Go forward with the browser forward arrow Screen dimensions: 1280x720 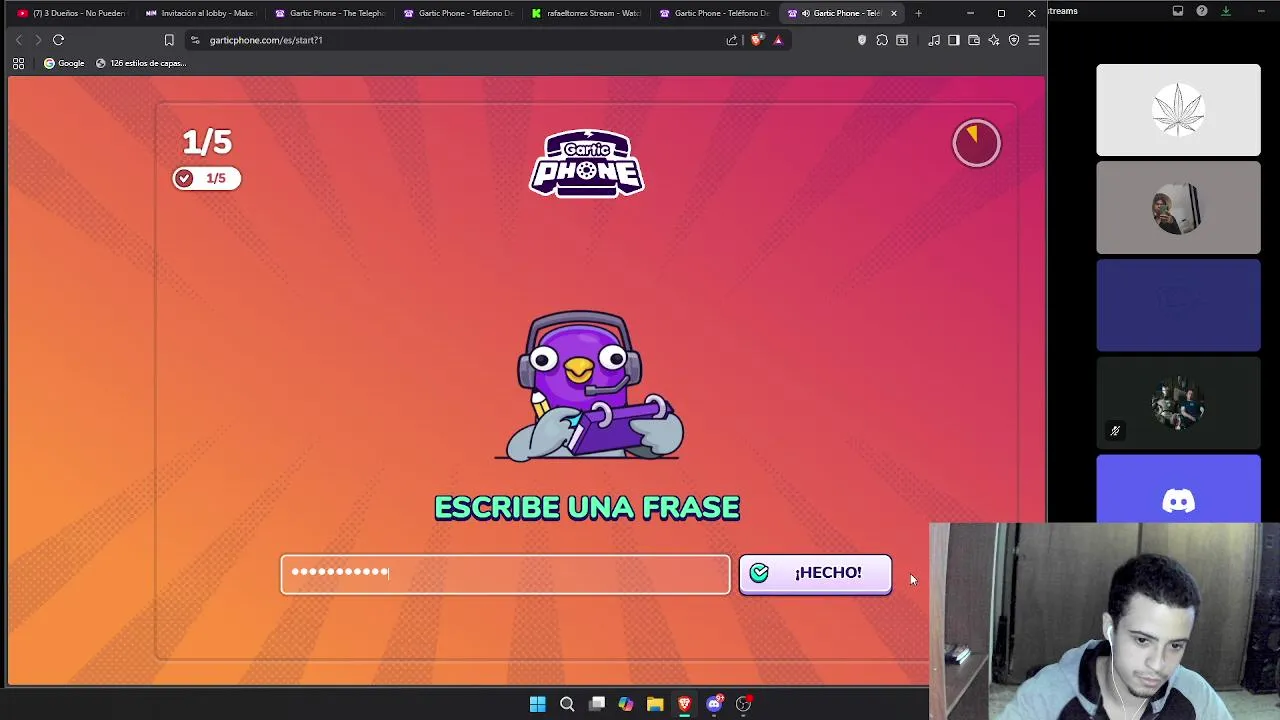coord(38,40)
